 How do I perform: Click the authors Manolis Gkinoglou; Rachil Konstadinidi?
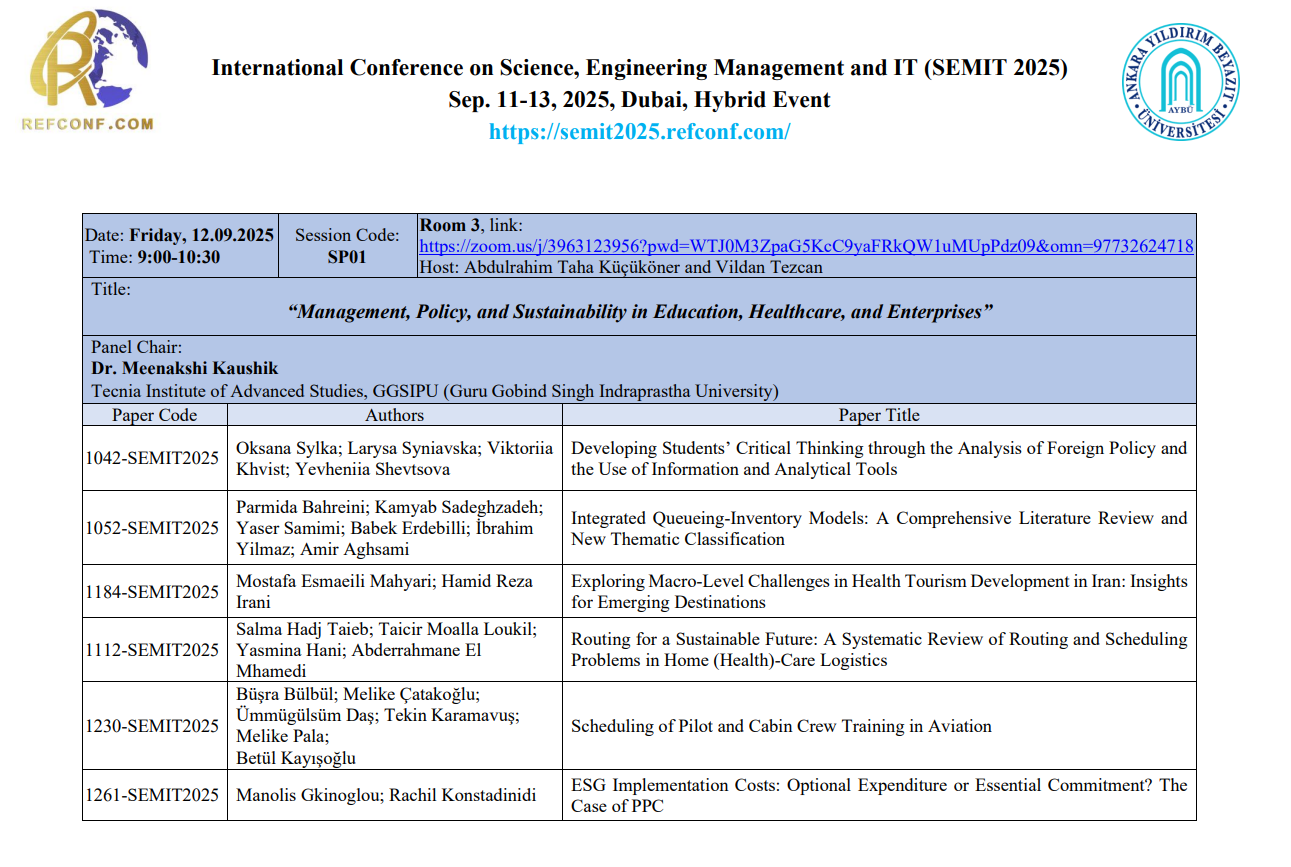tap(385, 796)
